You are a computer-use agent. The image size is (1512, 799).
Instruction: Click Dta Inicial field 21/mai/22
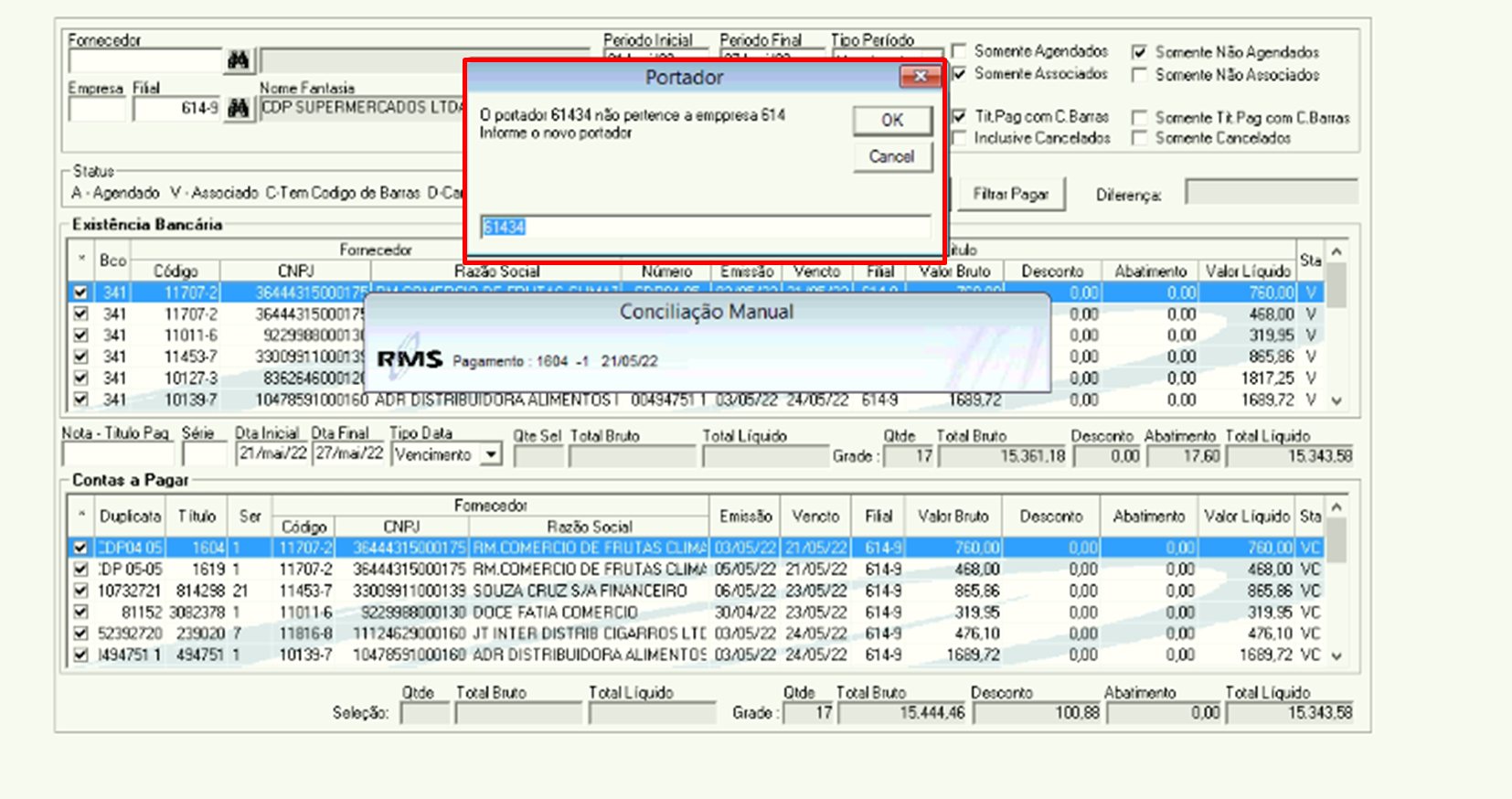(x=272, y=454)
